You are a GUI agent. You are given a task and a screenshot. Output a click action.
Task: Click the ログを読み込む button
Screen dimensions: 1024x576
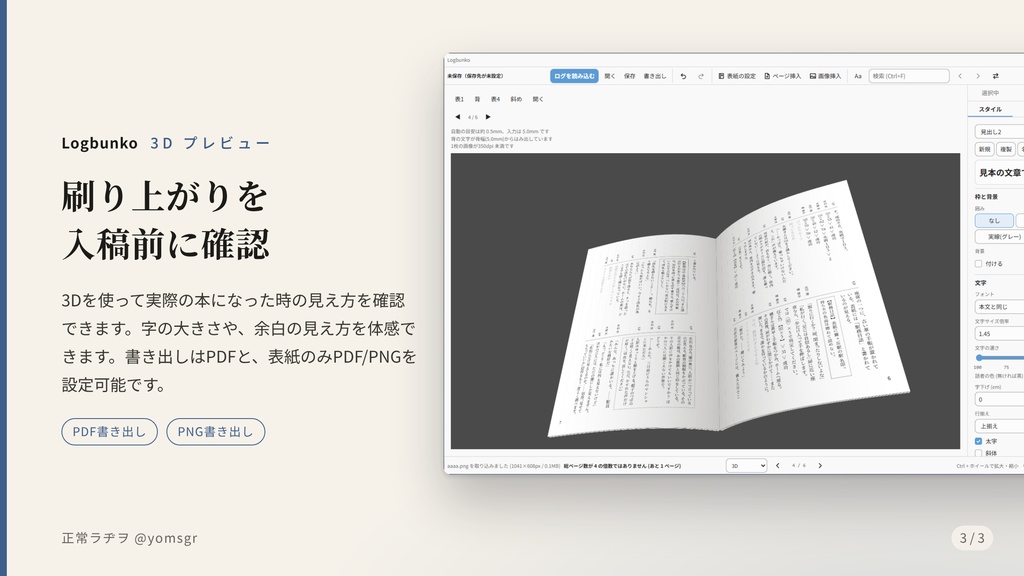pyautogui.click(x=574, y=76)
